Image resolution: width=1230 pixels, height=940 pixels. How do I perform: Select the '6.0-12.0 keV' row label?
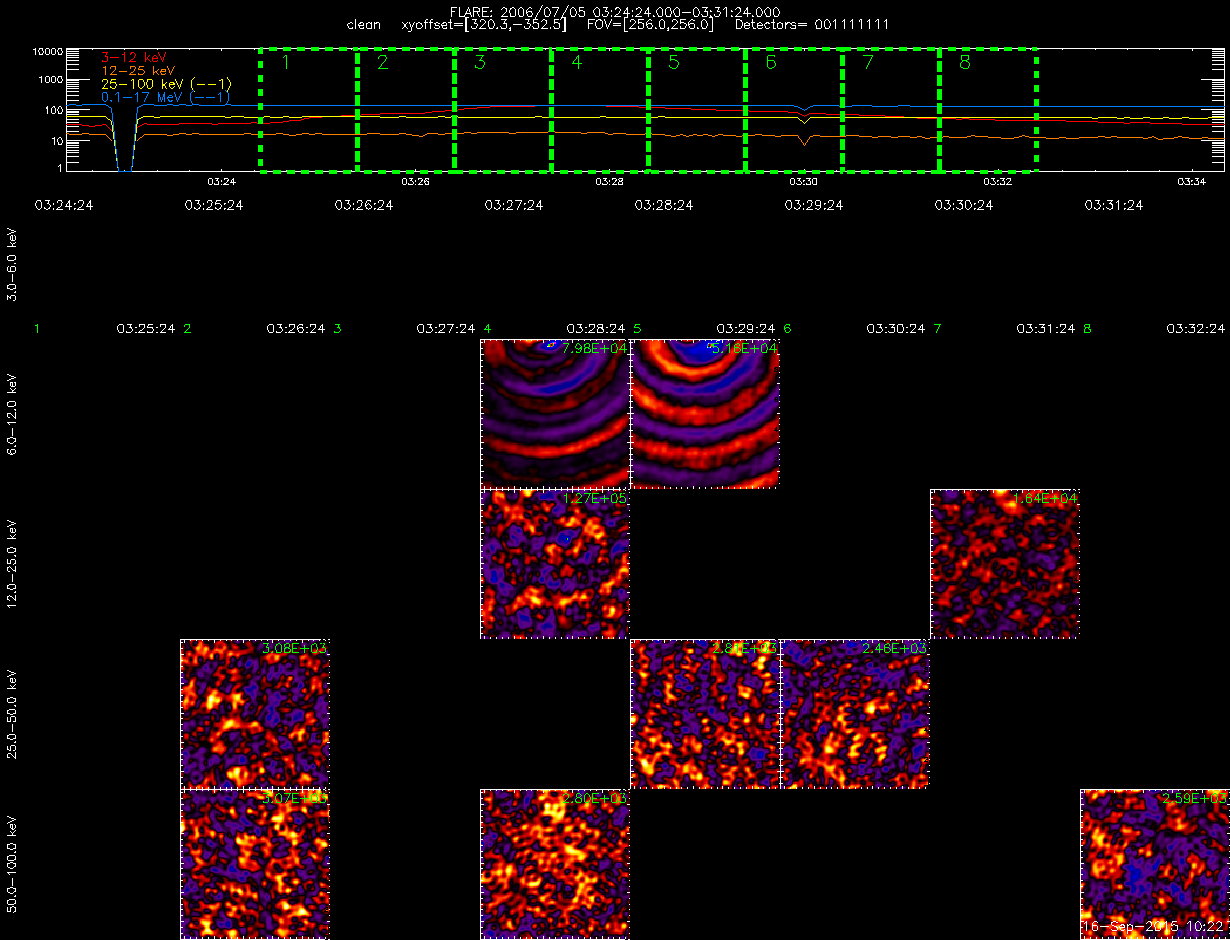[x=12, y=415]
